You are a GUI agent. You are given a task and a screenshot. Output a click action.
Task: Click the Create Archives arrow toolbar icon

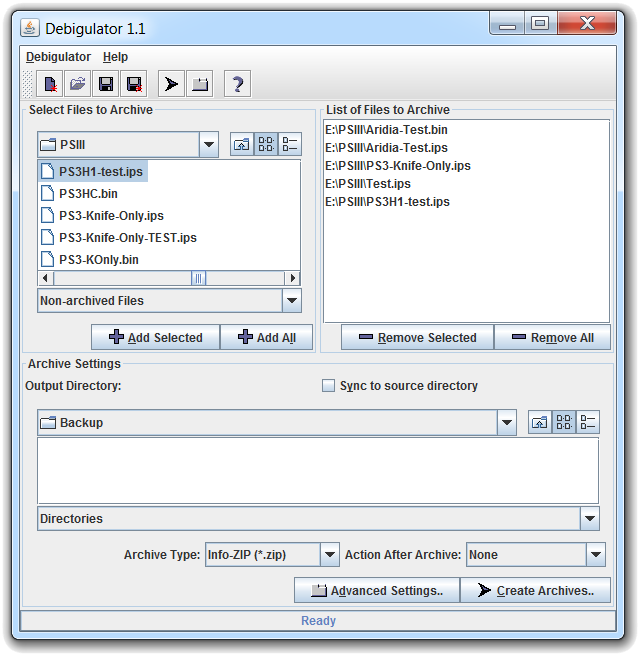point(171,84)
